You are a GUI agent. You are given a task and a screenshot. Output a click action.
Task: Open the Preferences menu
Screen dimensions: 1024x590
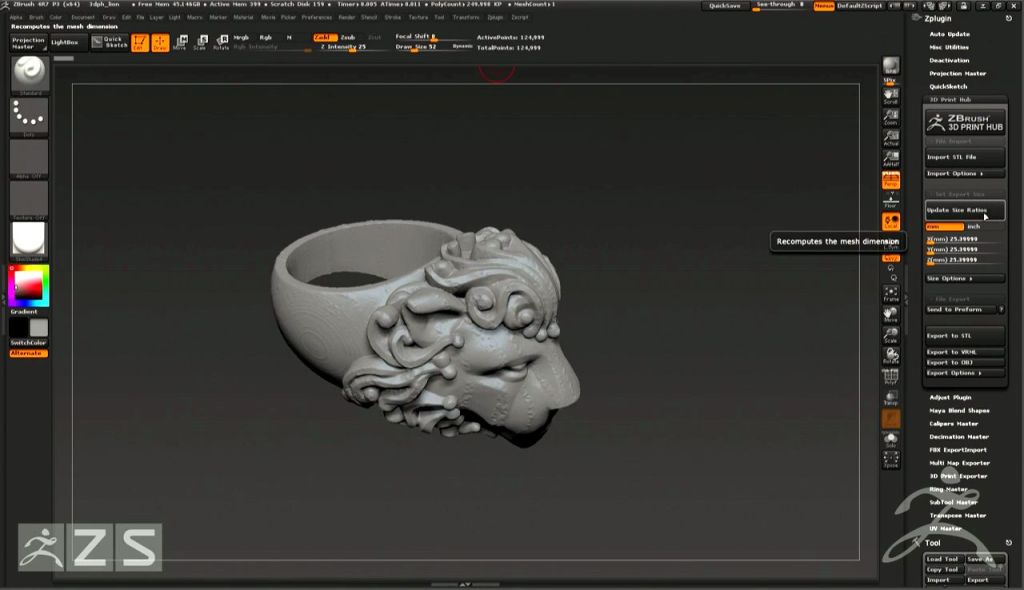tap(317, 18)
